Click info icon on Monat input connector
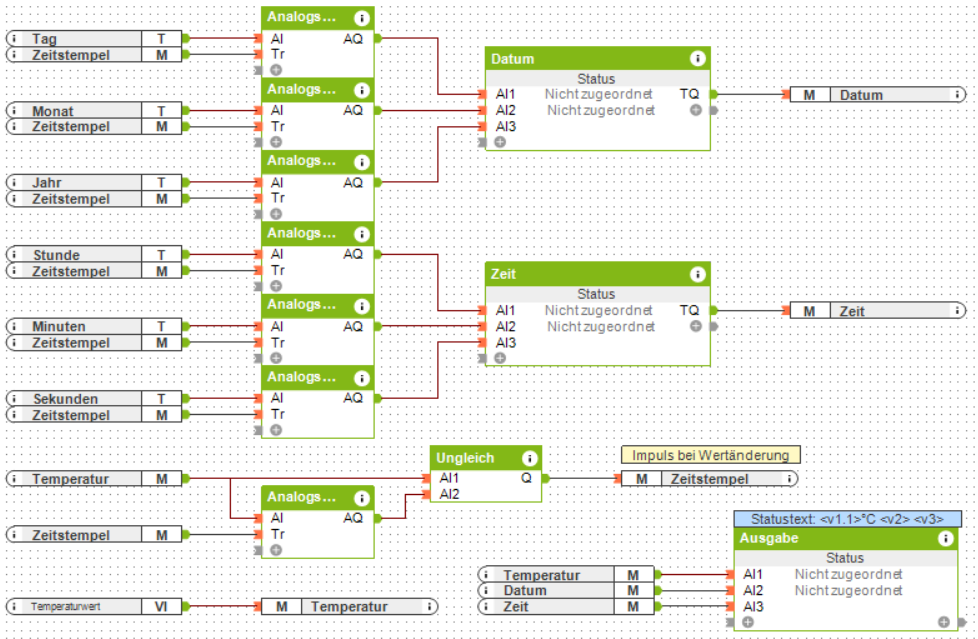The width and height of the screenshot is (978, 639). pyautogui.click(x=14, y=110)
